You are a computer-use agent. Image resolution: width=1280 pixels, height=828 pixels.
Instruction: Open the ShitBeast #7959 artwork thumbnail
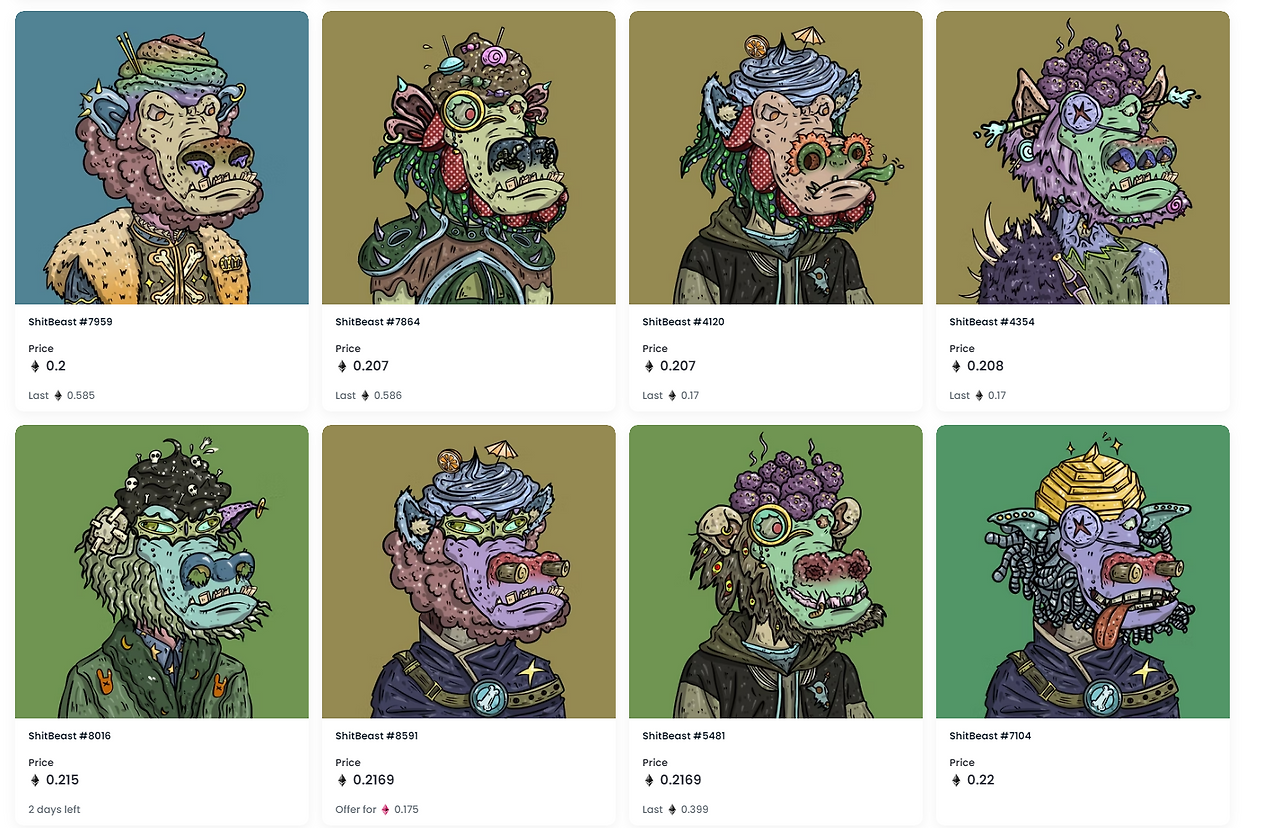click(x=162, y=157)
